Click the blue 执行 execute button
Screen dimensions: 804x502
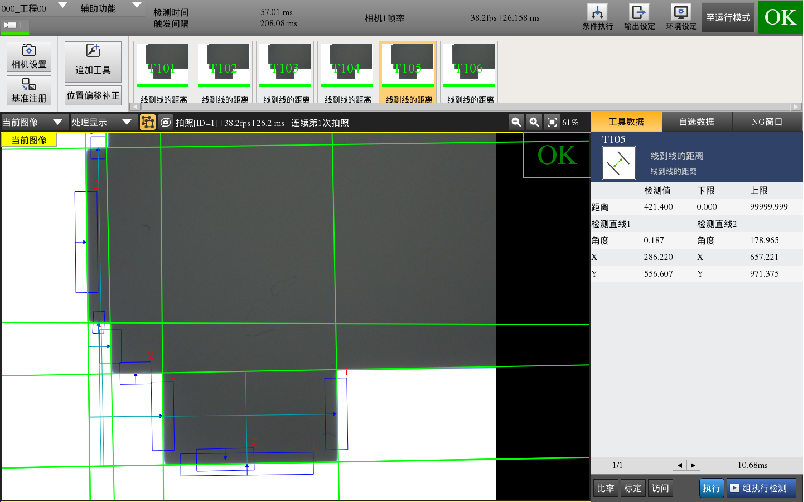coord(711,488)
